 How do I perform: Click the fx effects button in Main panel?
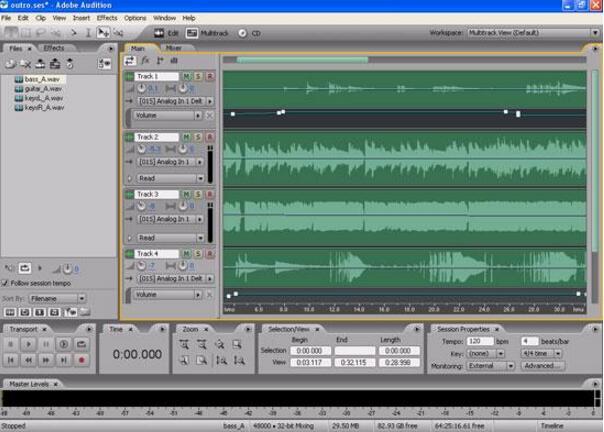click(x=145, y=61)
